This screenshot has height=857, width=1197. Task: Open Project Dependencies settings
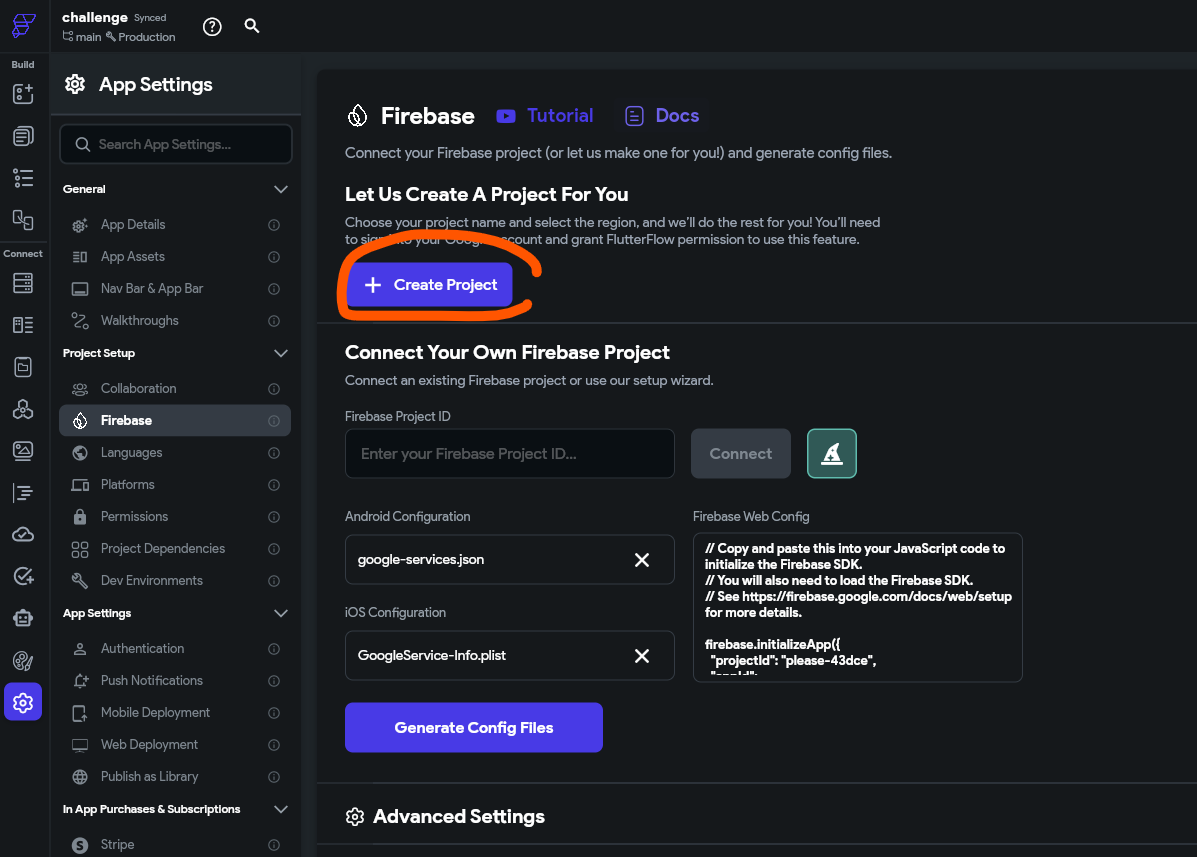coord(175,549)
